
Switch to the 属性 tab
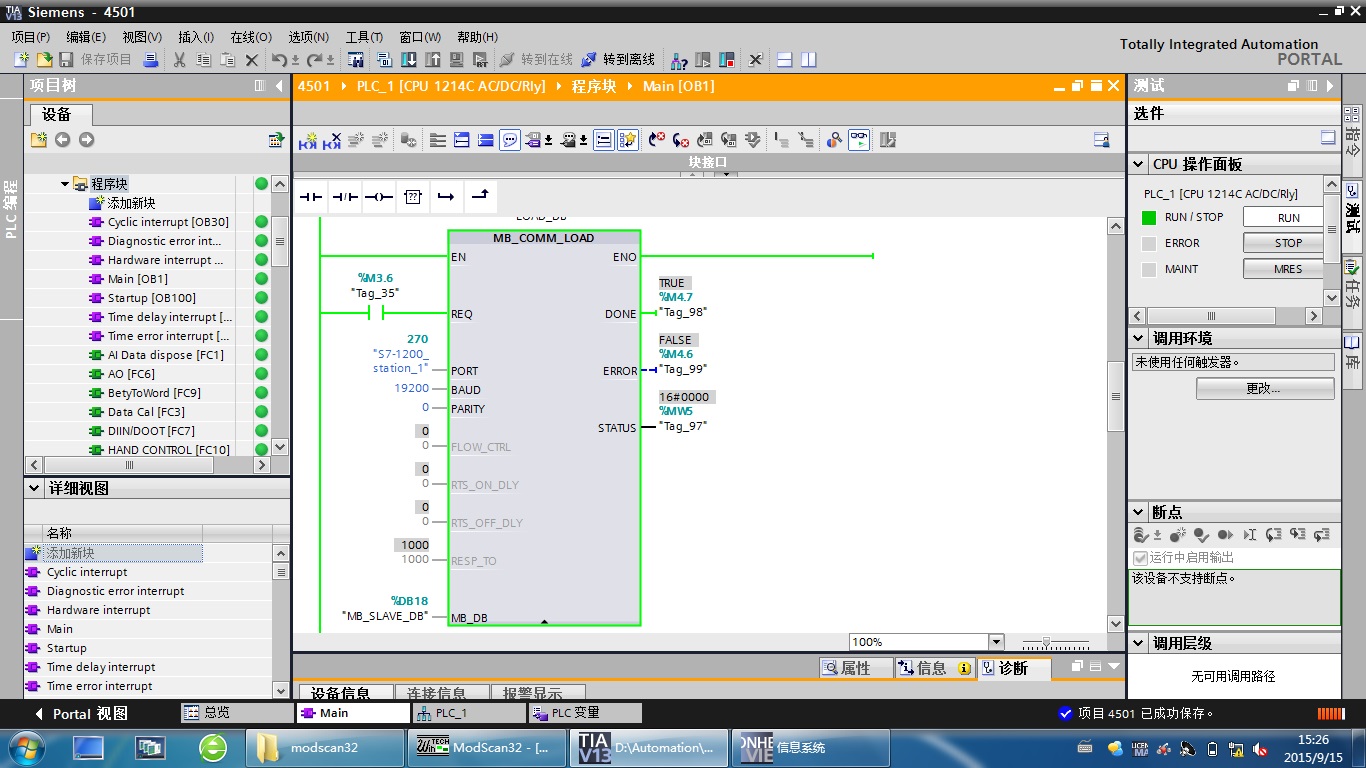pos(855,668)
